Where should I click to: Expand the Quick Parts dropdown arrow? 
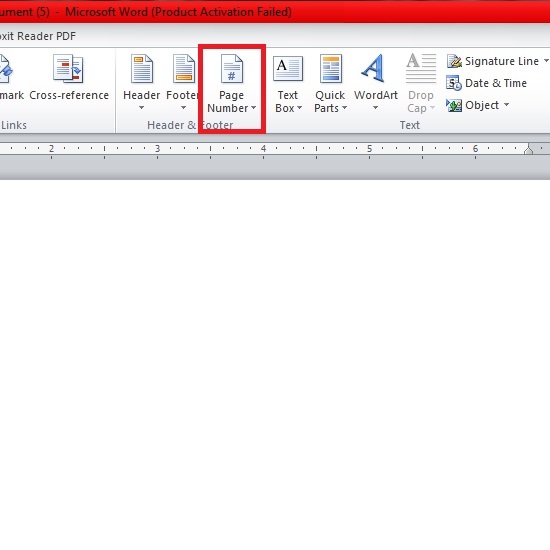(x=344, y=108)
